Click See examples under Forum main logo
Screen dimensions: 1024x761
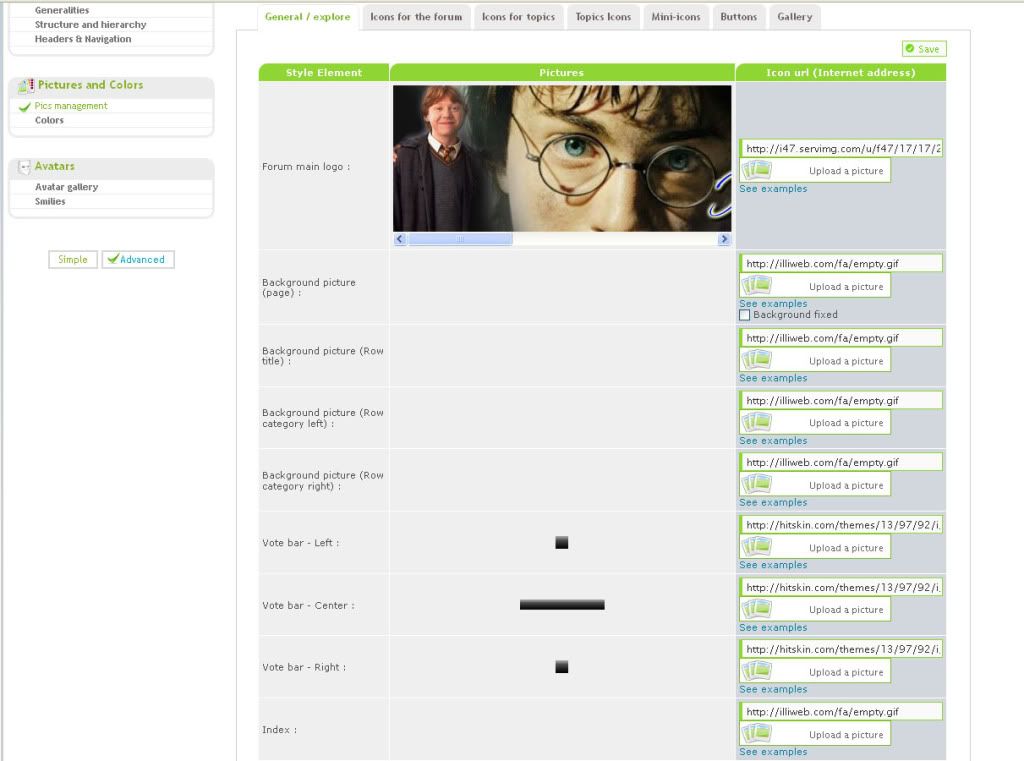click(773, 189)
